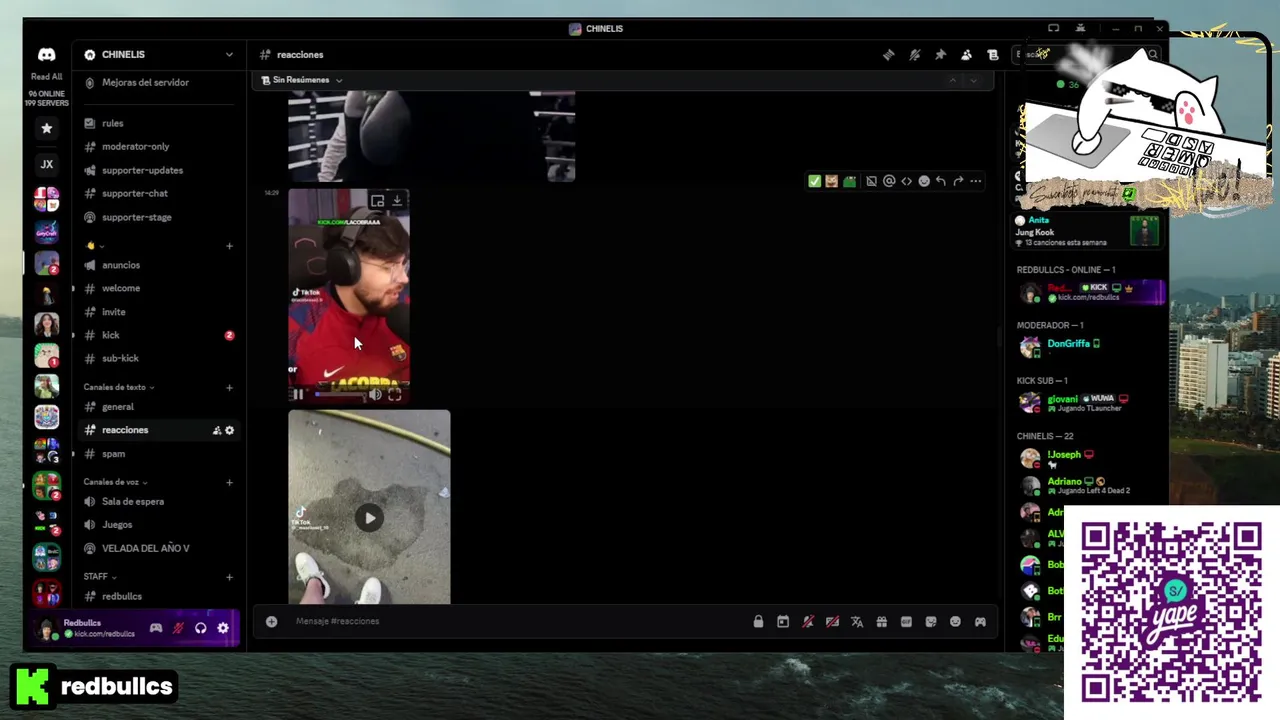The height and width of the screenshot is (720, 1280).
Task: Toggle channel notification mute bell
Action: click(914, 55)
